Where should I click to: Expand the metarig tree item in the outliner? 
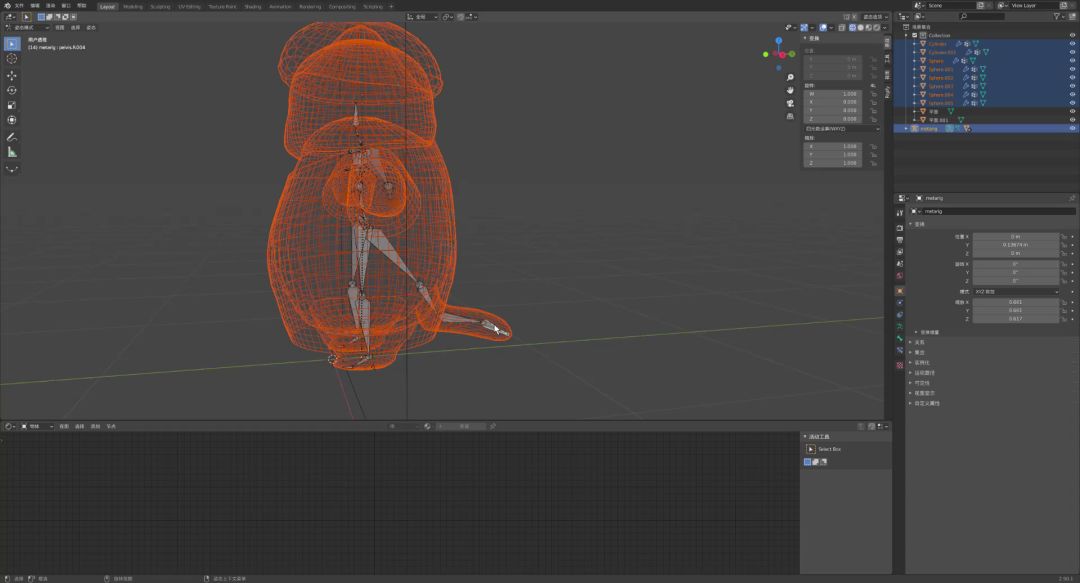coord(907,128)
